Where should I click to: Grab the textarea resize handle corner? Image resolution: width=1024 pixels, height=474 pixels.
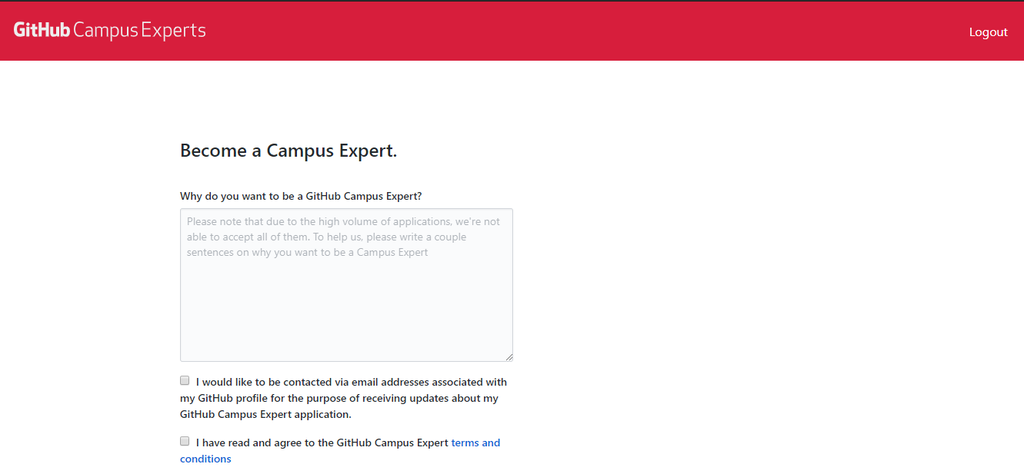[x=509, y=357]
